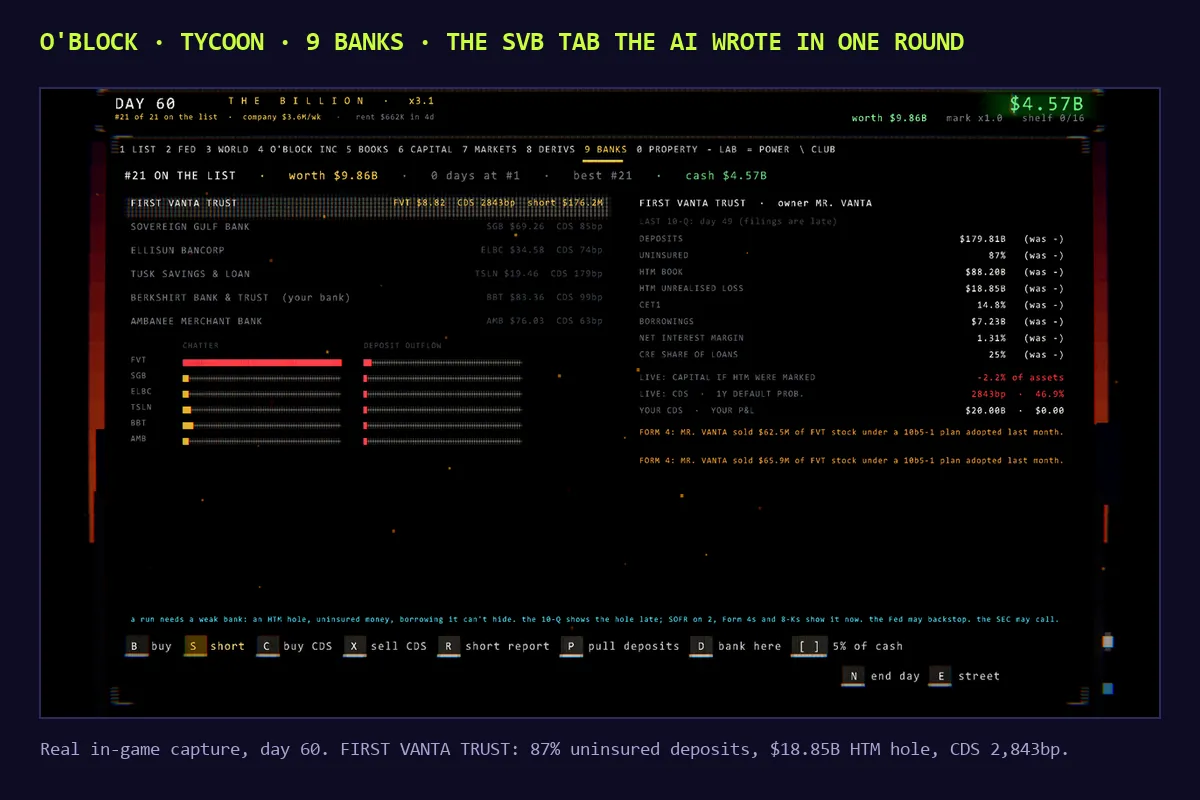The image size is (1200, 800).
Task: Open the 7 MARKETS tab
Action: pos(490,149)
